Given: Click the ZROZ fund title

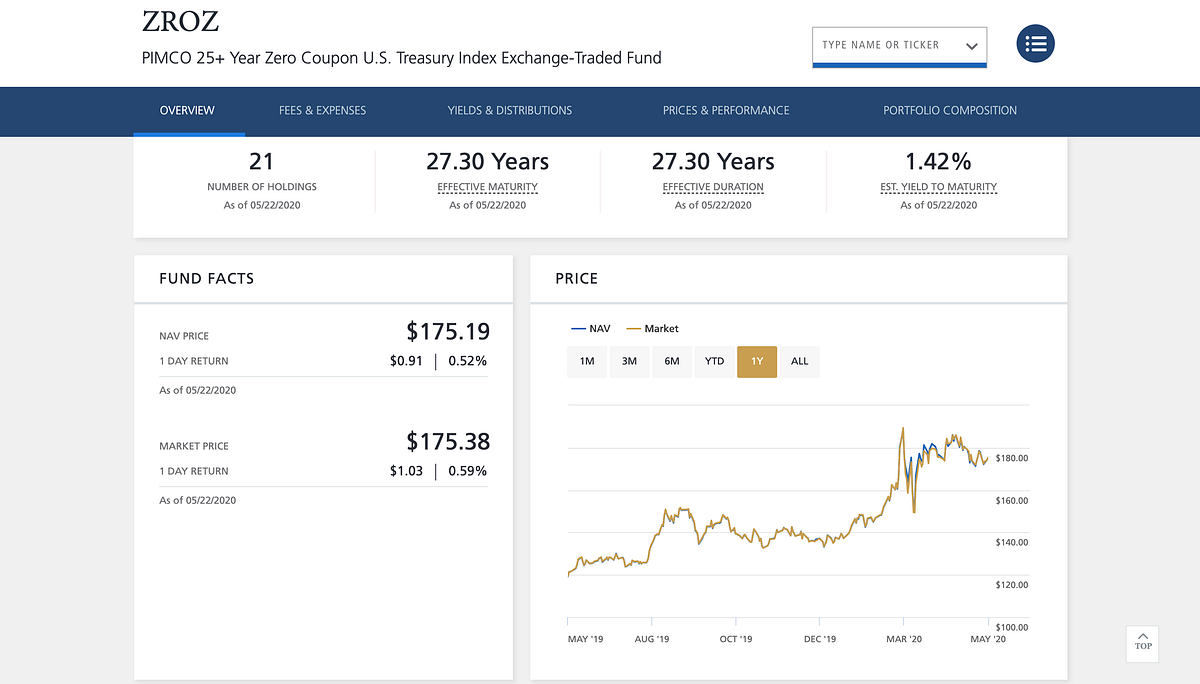Looking at the screenshot, I should tap(181, 21).
